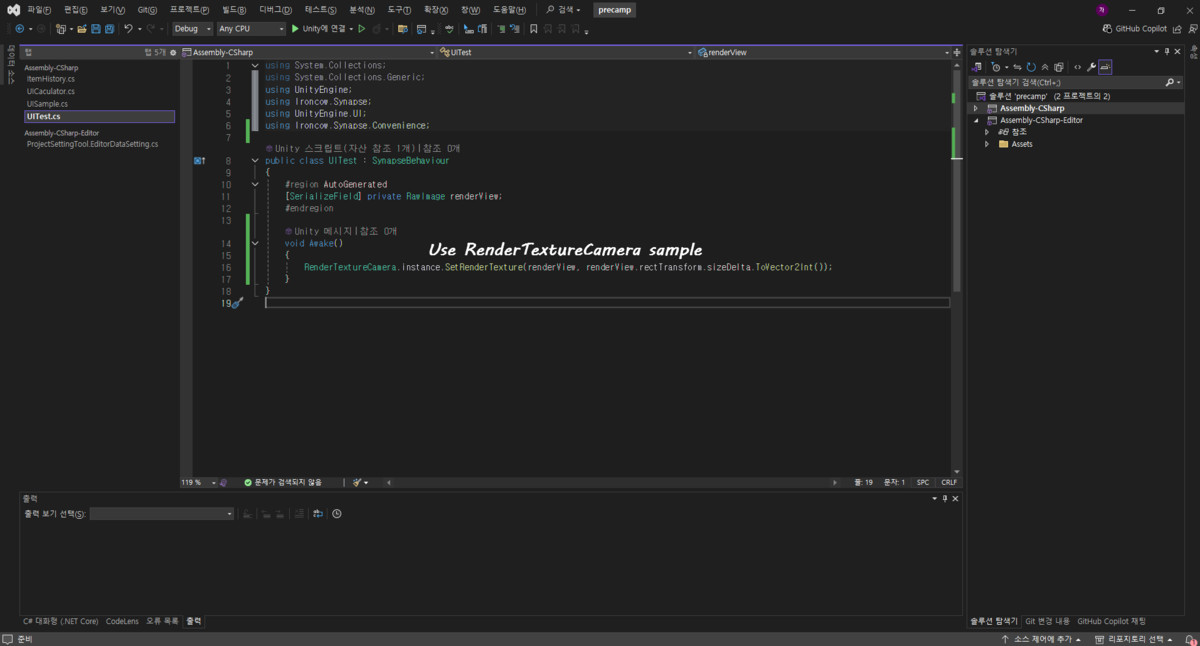The width and height of the screenshot is (1200, 646).
Task: Open the 디버그(D) menu
Action: 275,10
